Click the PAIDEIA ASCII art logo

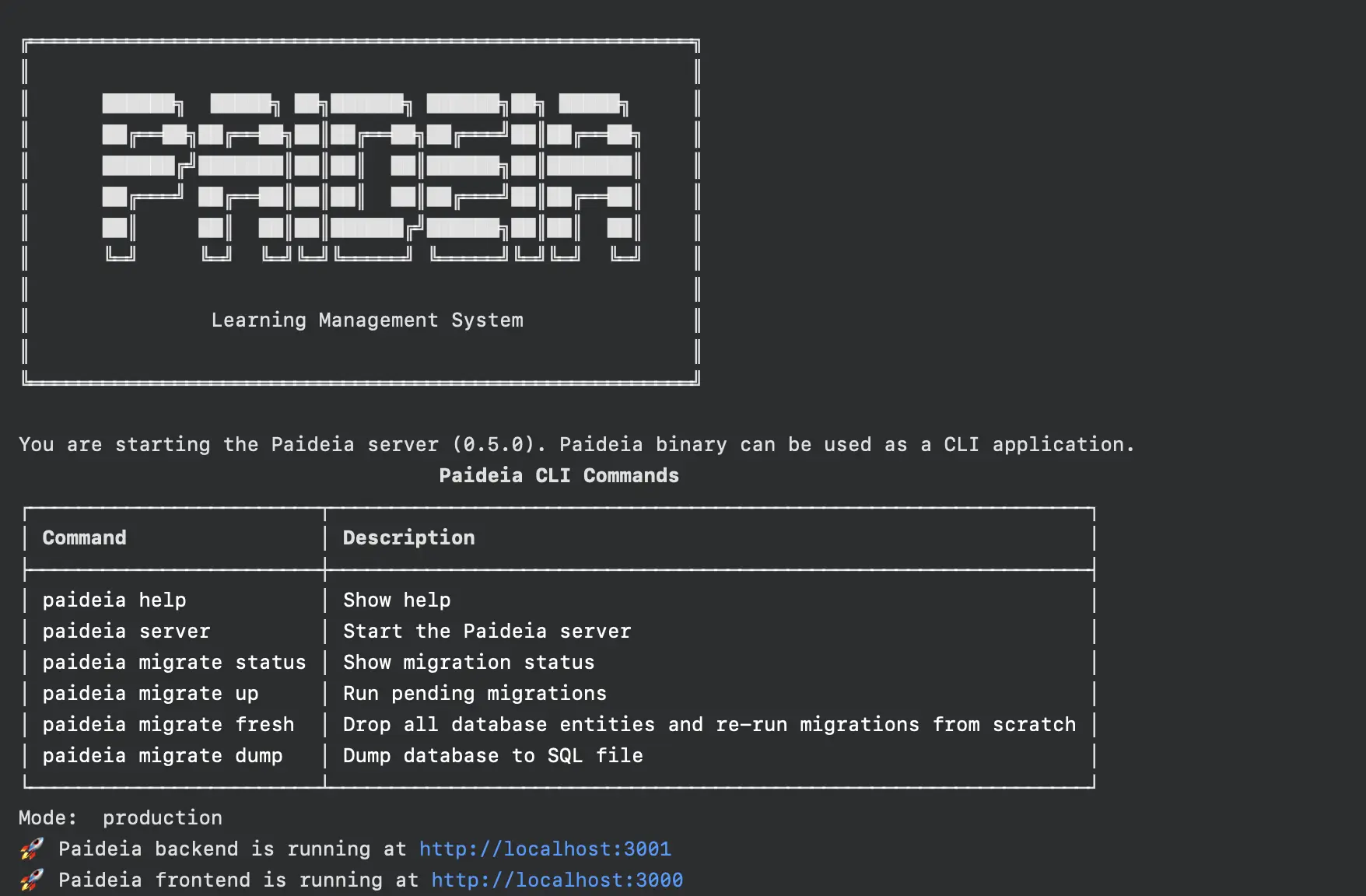[370, 177]
